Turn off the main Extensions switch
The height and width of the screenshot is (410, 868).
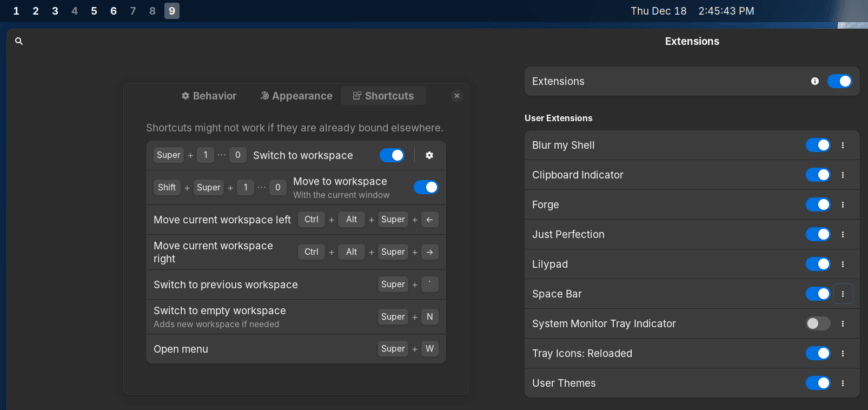pyautogui.click(x=839, y=81)
